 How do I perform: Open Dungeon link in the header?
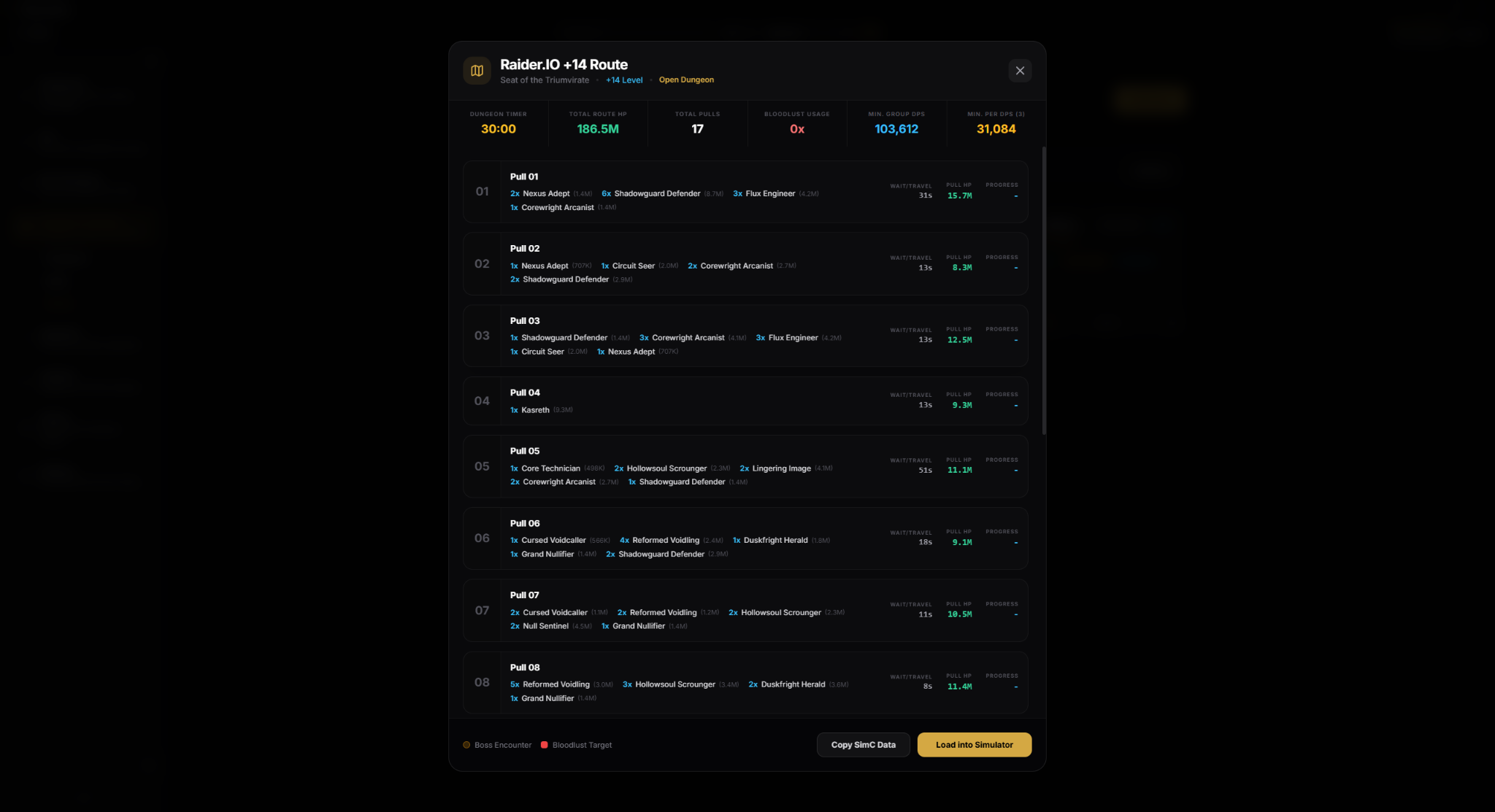pos(686,80)
